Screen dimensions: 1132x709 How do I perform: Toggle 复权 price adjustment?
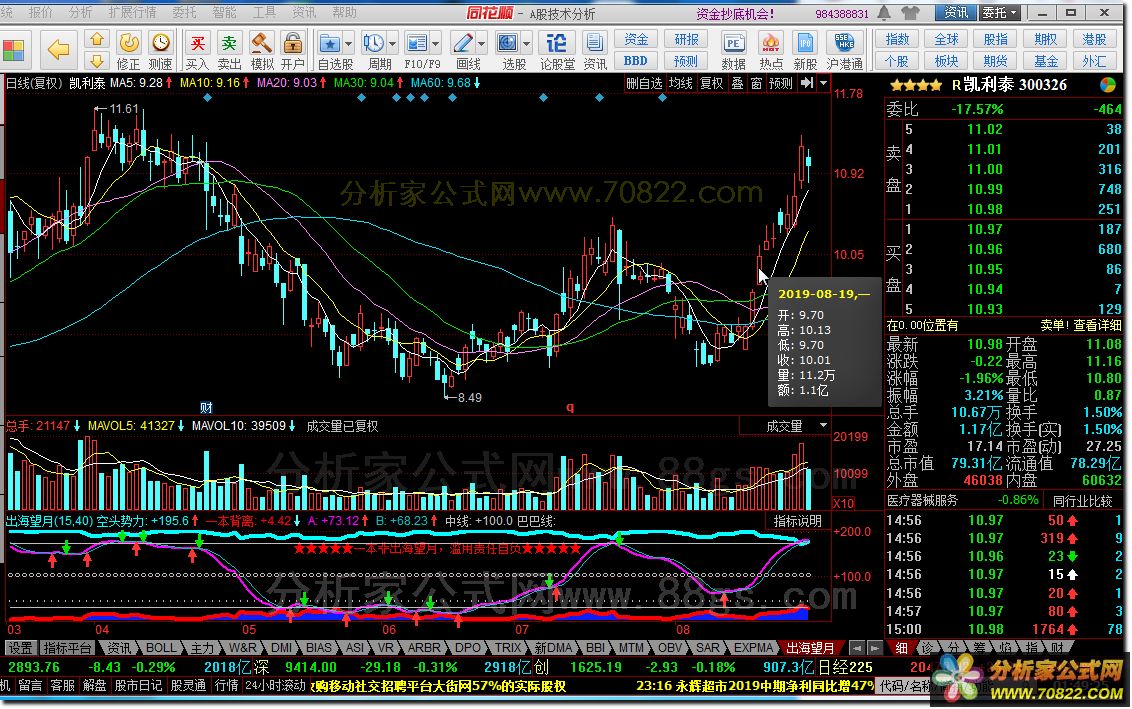[x=711, y=84]
